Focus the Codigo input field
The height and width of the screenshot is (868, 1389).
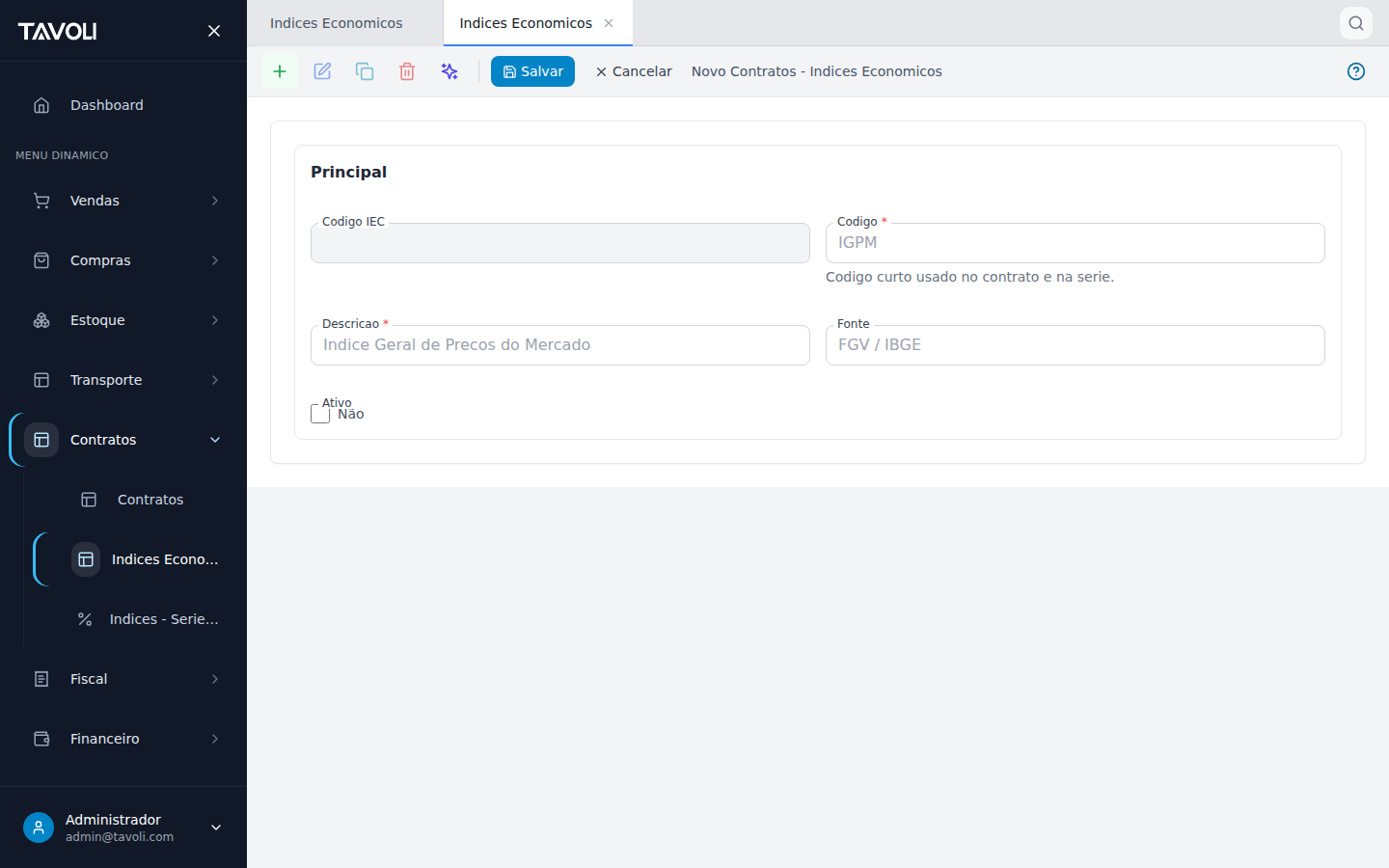point(1076,243)
